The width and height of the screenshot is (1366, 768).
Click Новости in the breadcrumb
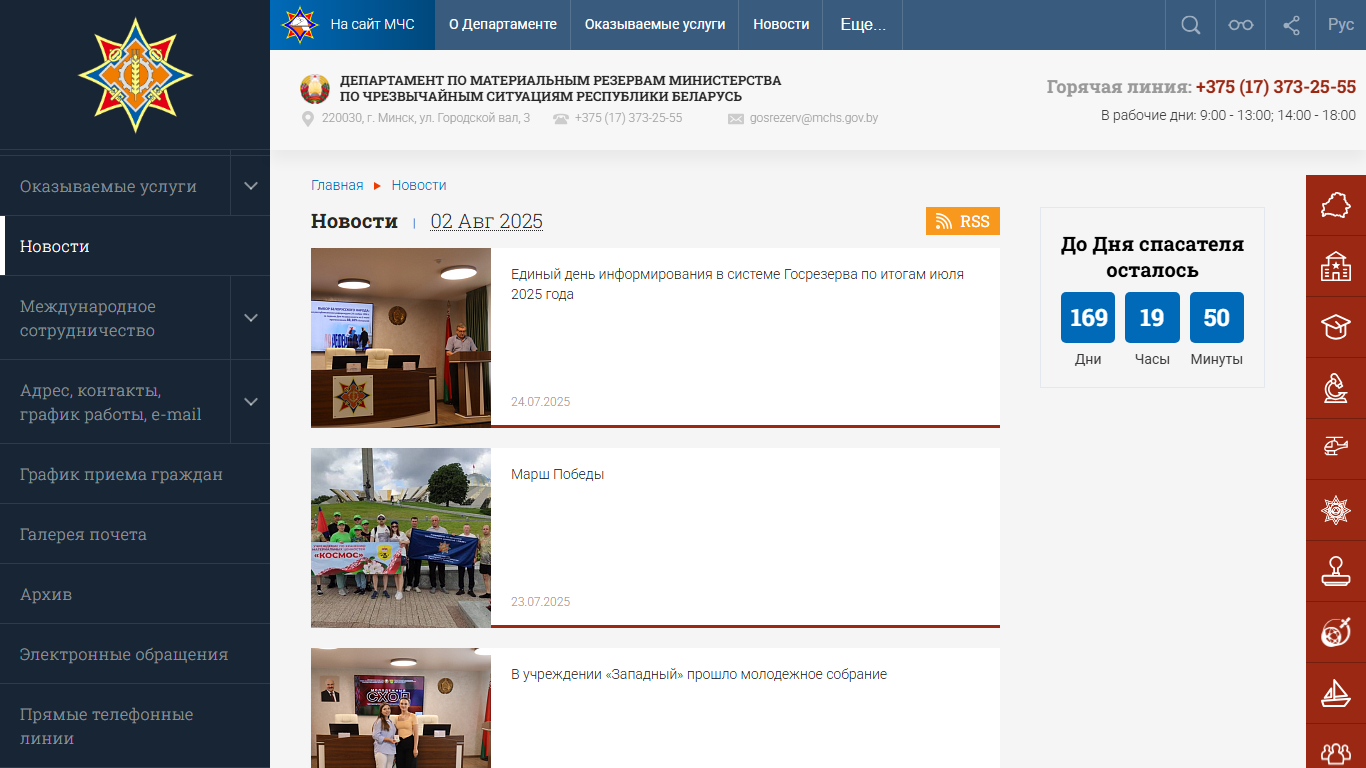click(419, 185)
